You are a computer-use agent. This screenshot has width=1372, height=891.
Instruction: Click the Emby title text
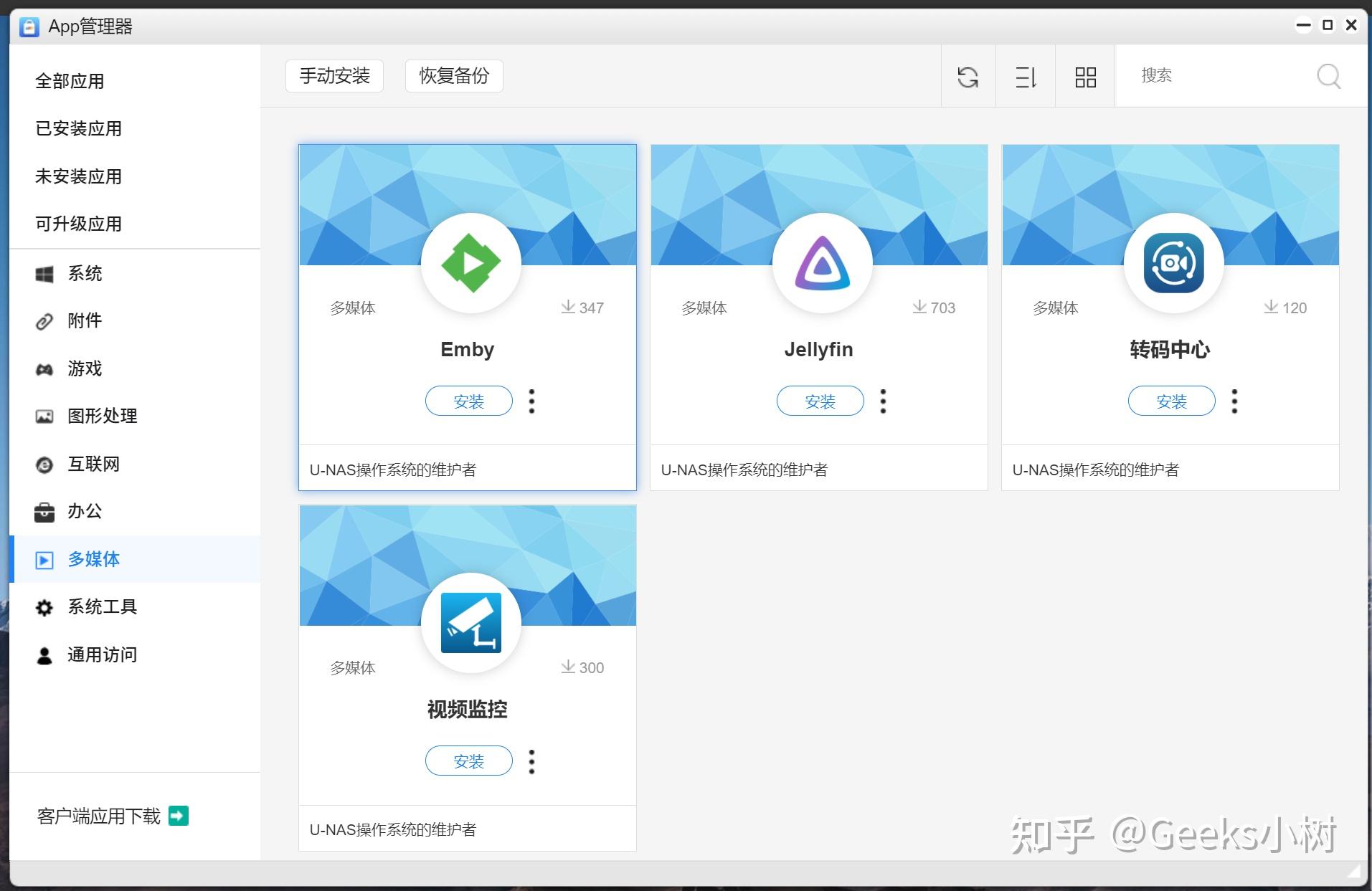pos(468,350)
